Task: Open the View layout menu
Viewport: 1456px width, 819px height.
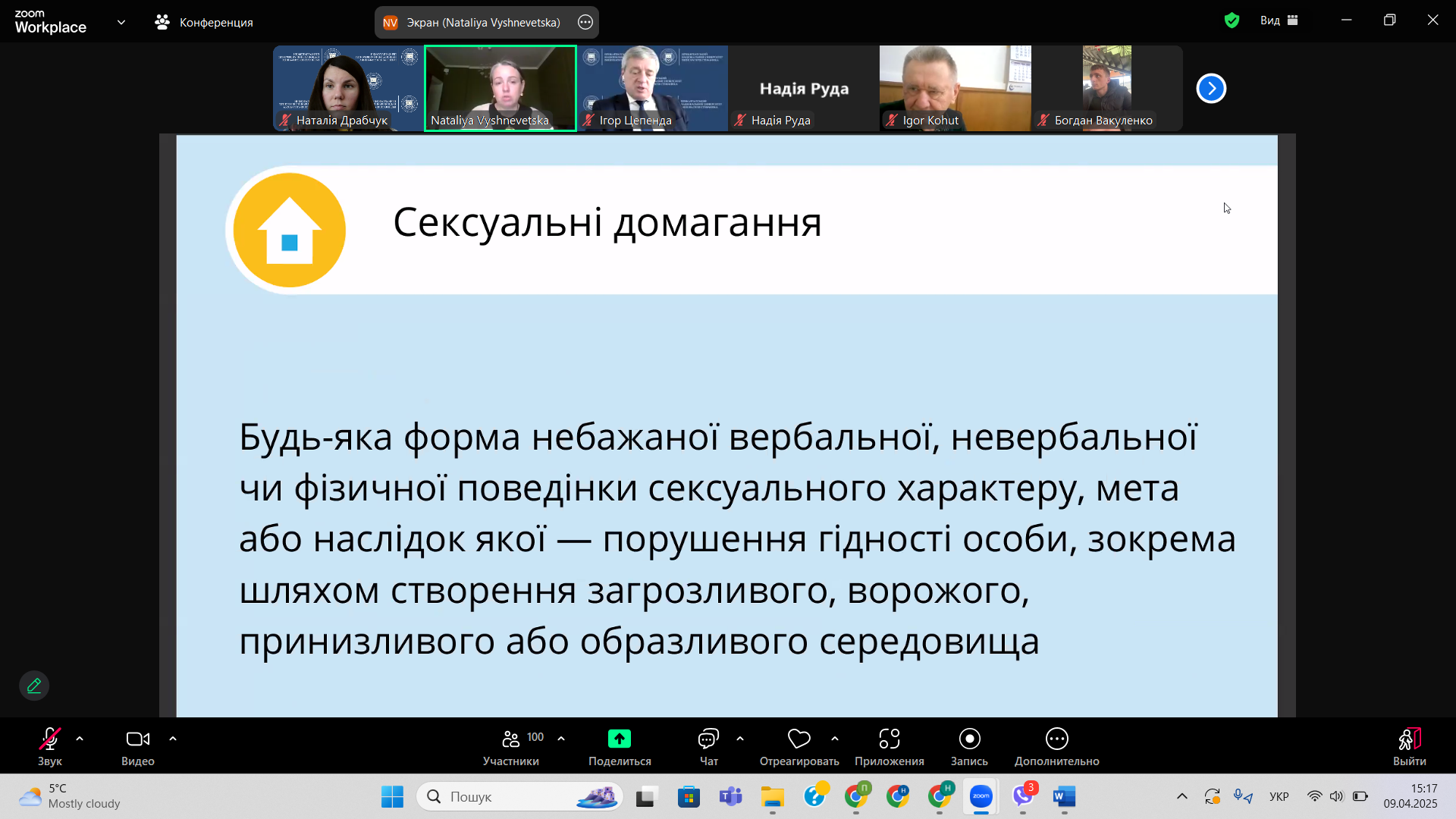Action: pyautogui.click(x=1279, y=20)
